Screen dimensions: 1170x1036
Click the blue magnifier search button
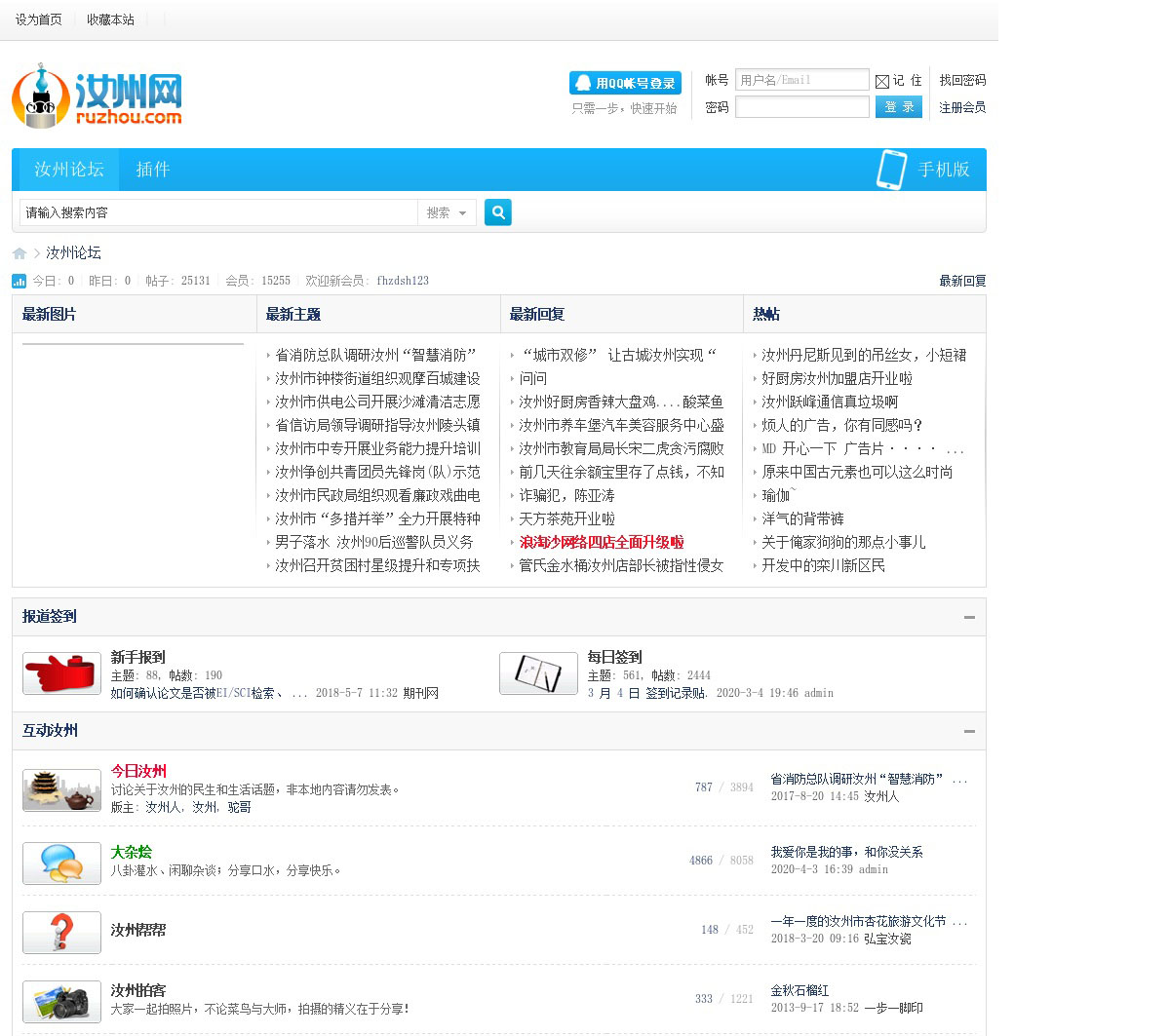tap(497, 212)
